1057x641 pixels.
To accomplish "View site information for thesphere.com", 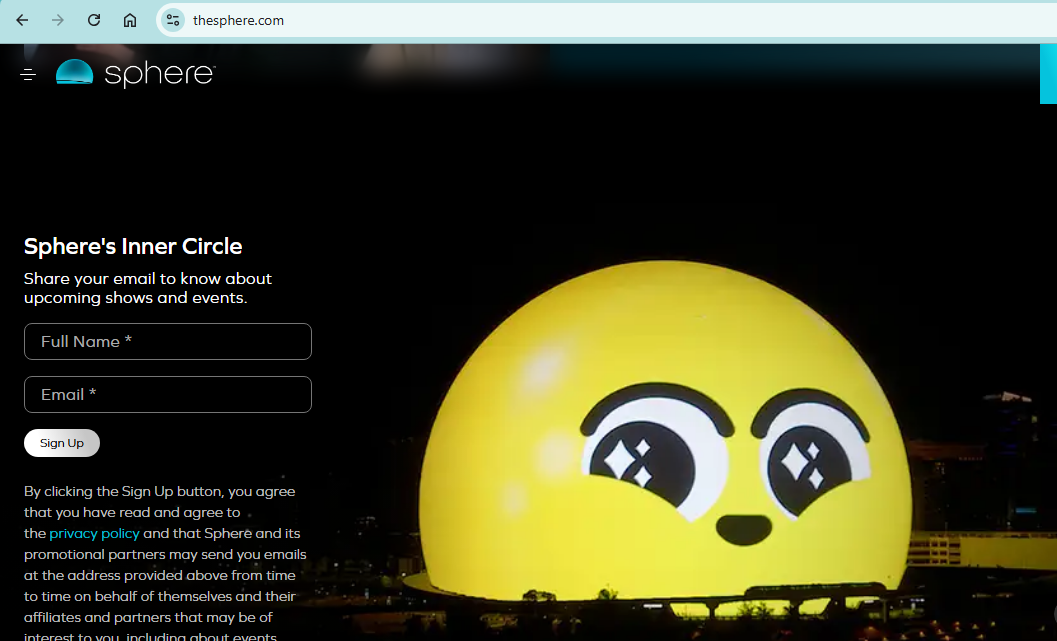I will 173,20.
